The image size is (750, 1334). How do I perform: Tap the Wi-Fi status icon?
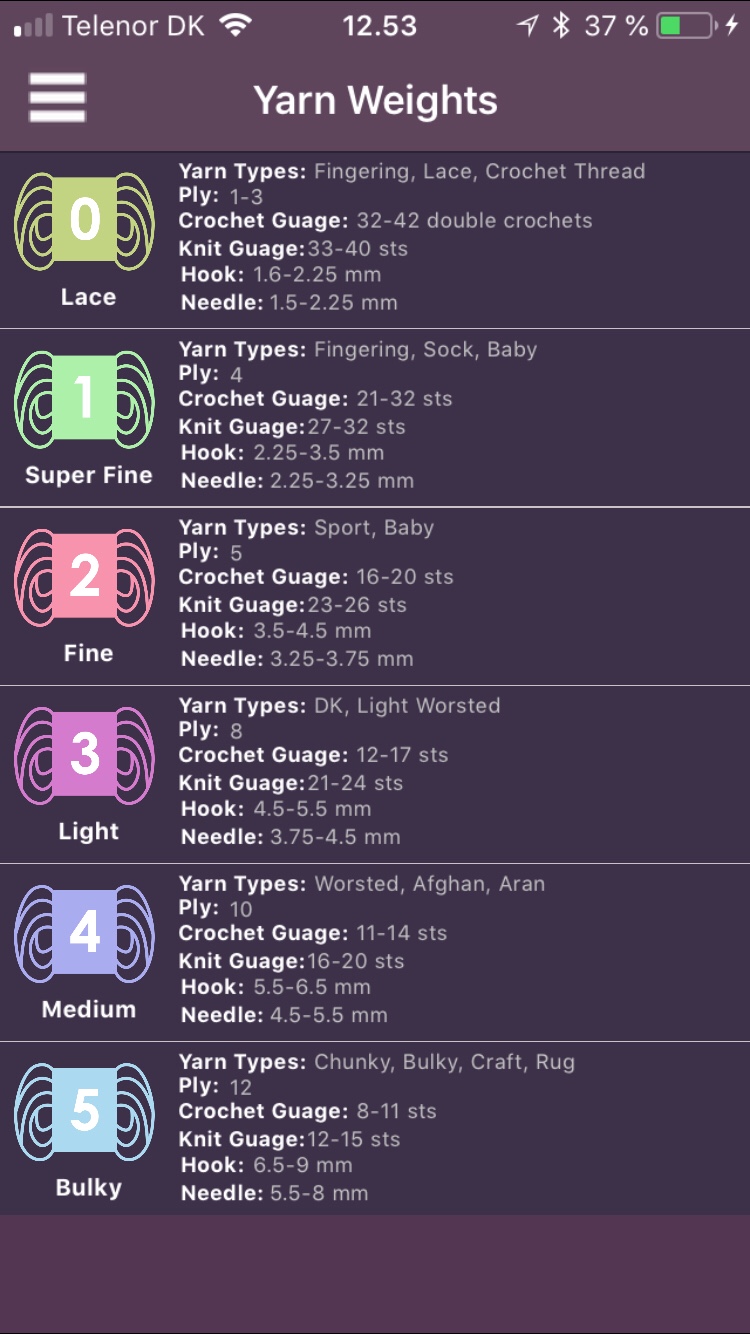pos(236,26)
